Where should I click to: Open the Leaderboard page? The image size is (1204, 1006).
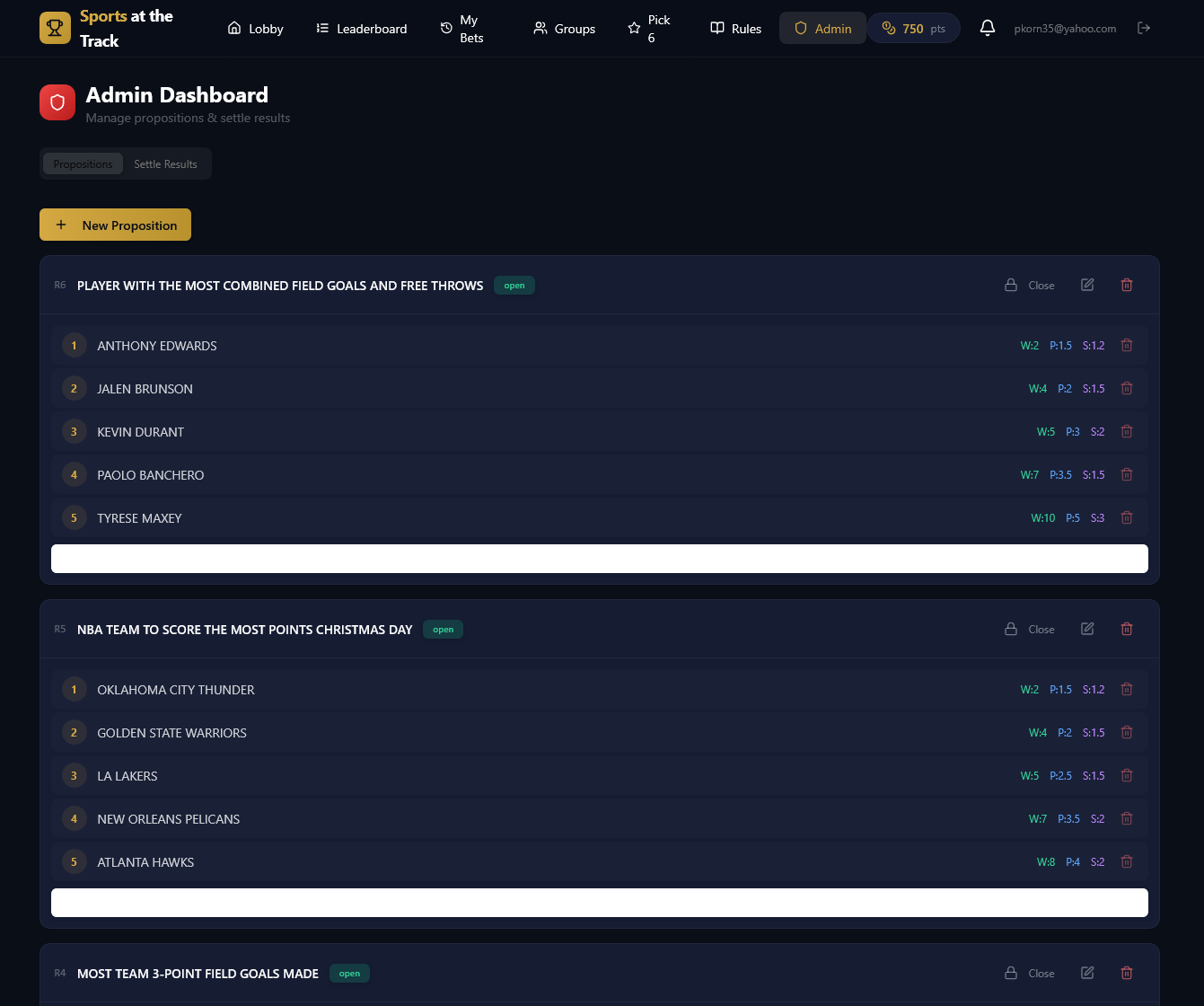point(361,29)
